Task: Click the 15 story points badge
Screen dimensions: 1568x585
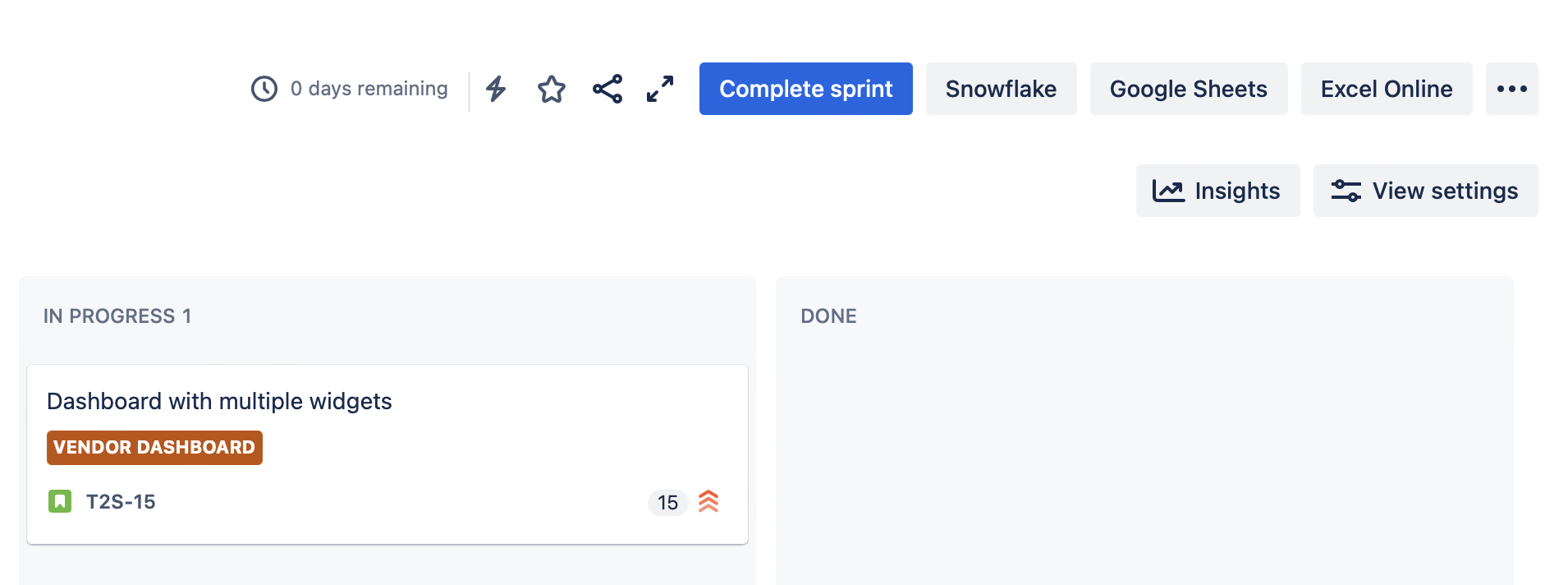Action: point(667,502)
